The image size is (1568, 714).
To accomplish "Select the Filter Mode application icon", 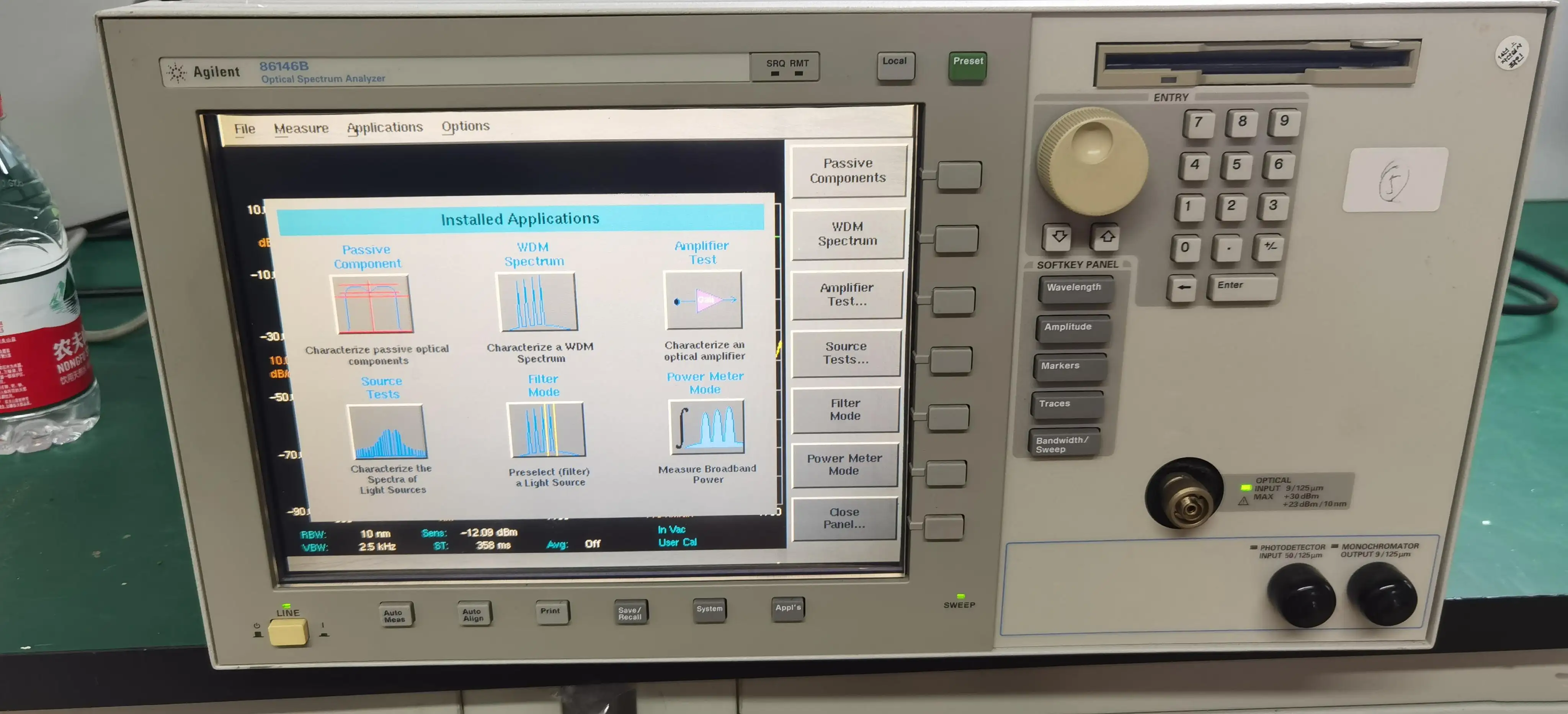I will point(546,429).
